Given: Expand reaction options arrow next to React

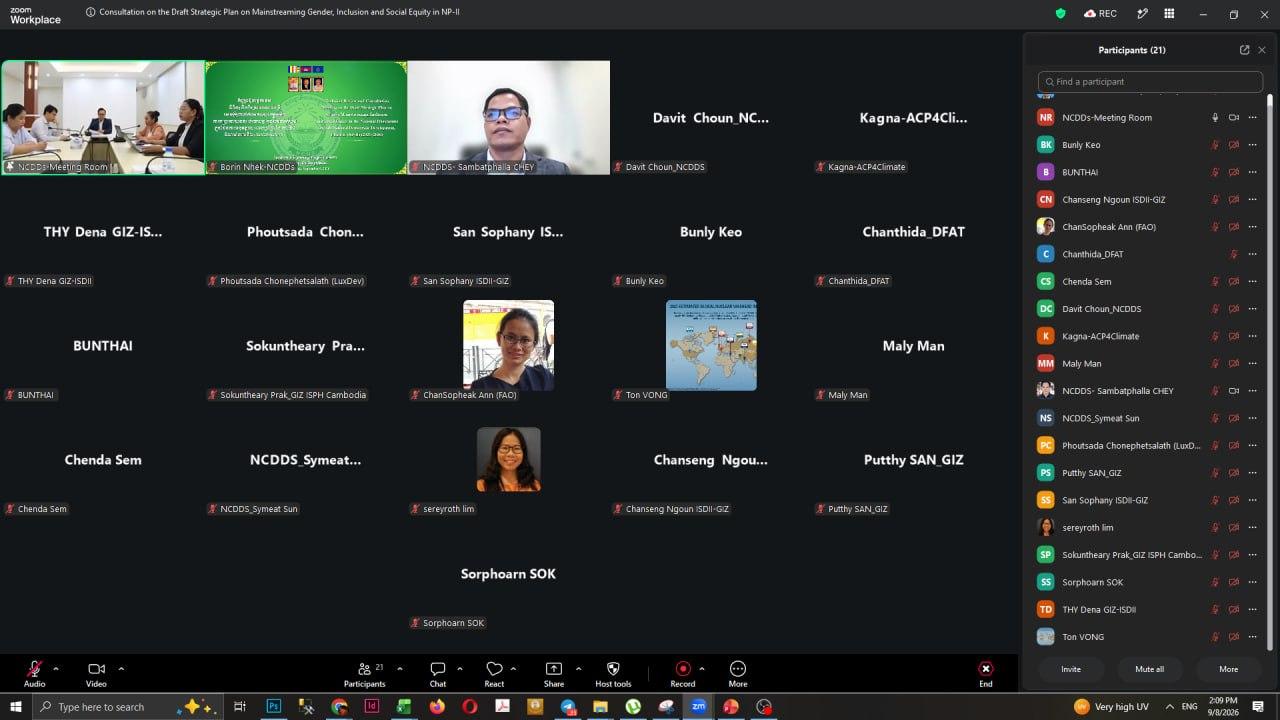Looking at the screenshot, I should tap(514, 668).
